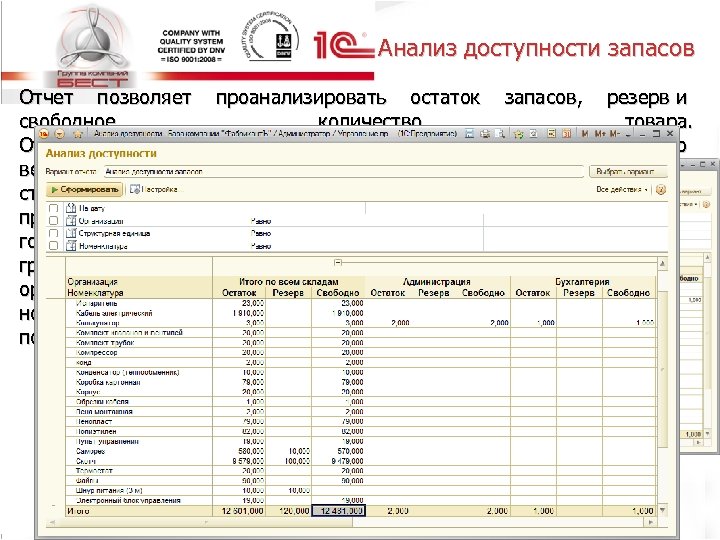
Task: Enable the На дату filter checkbox
Action: (53, 208)
